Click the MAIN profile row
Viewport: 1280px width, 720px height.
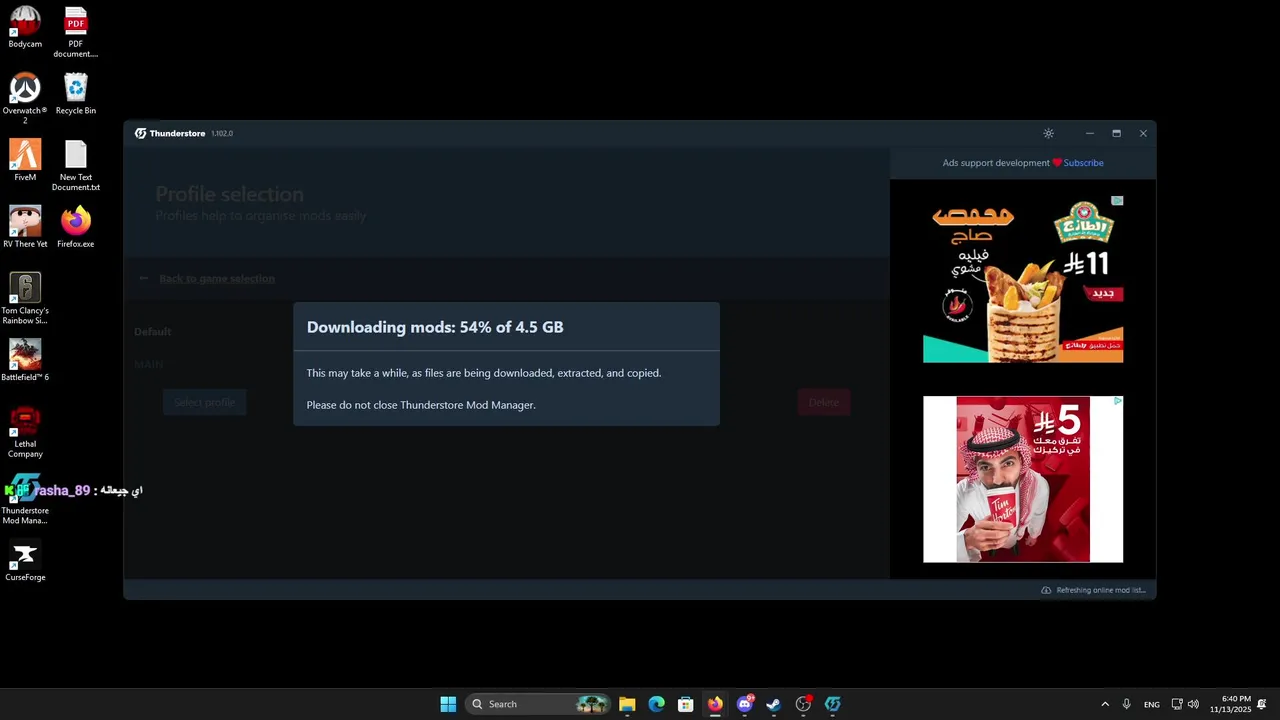506,364
